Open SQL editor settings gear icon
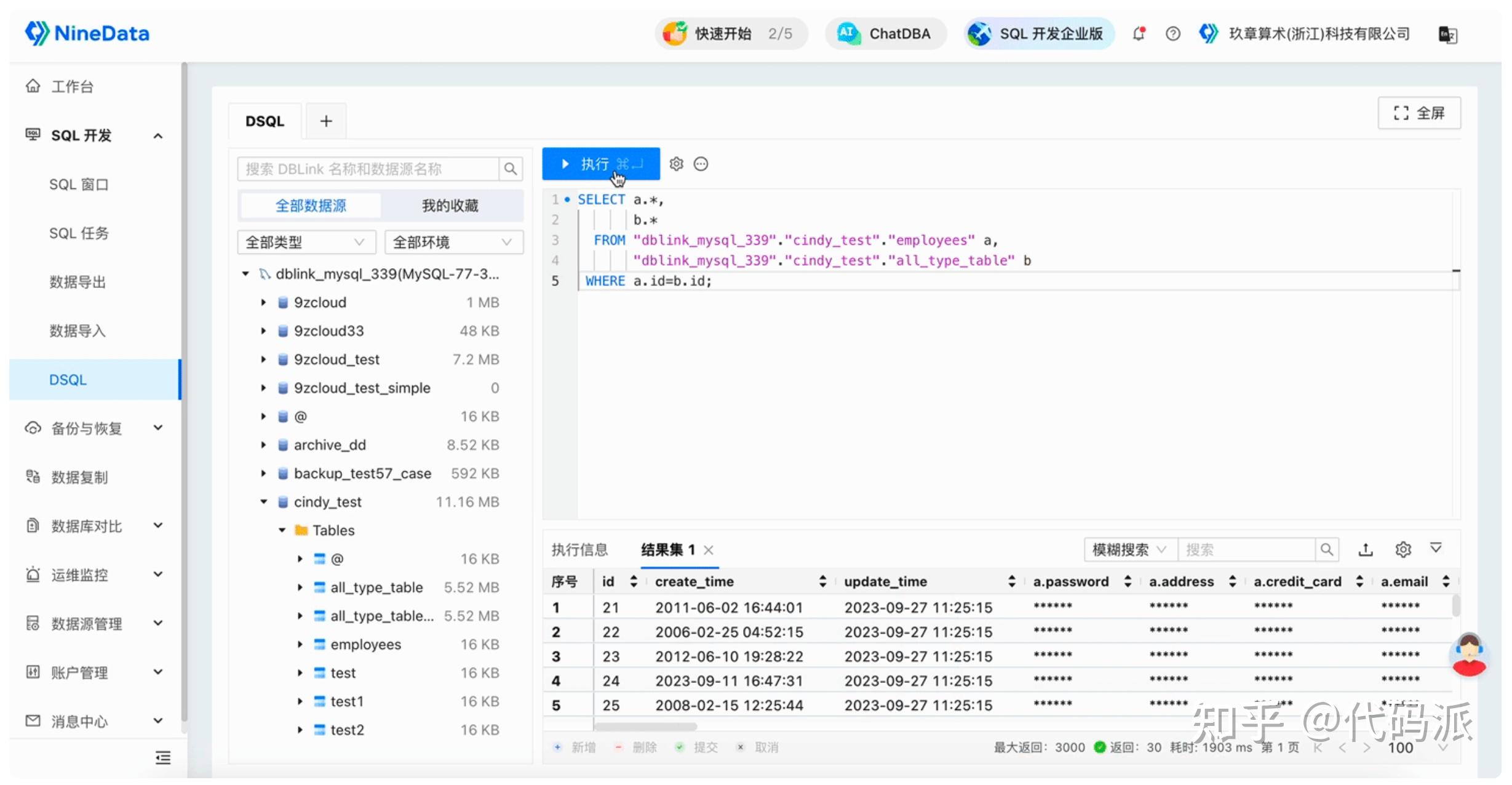 pyautogui.click(x=676, y=164)
